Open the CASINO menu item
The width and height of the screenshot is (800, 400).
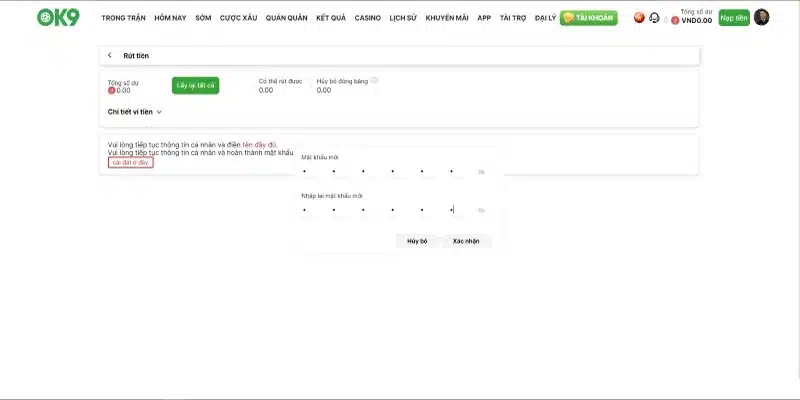367,18
